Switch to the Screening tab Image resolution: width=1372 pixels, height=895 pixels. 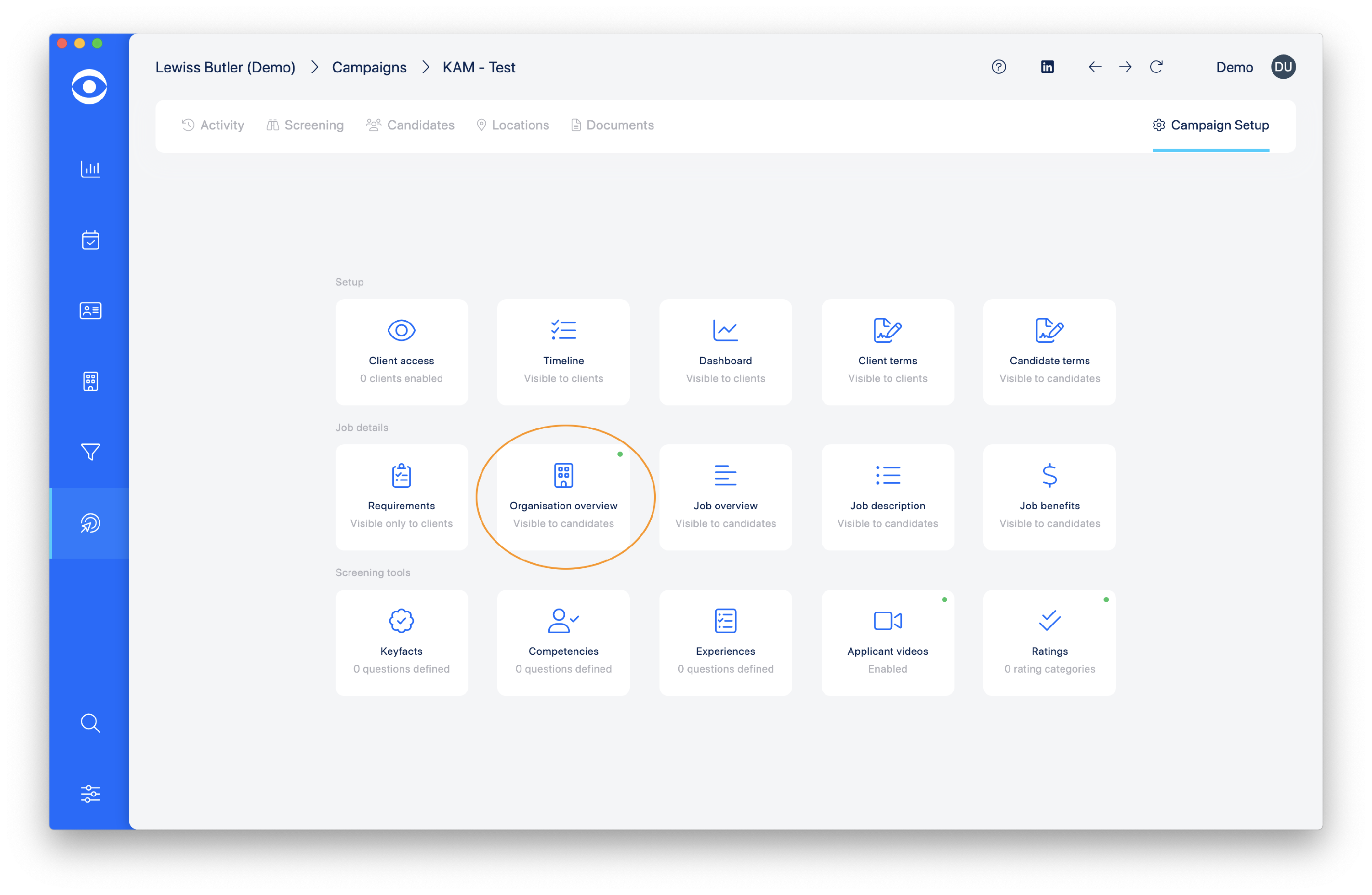click(x=305, y=125)
